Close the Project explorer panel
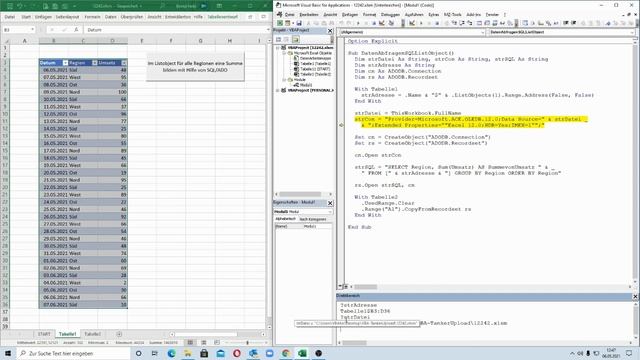 click(x=330, y=31)
